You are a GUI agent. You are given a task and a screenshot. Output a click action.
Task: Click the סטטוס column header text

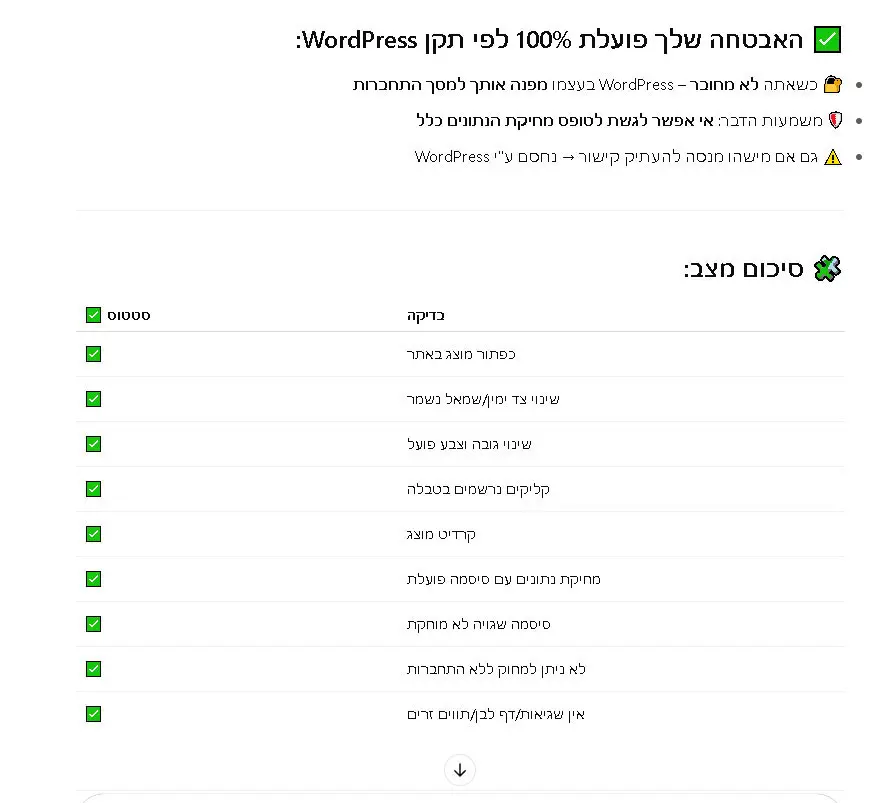click(129, 315)
